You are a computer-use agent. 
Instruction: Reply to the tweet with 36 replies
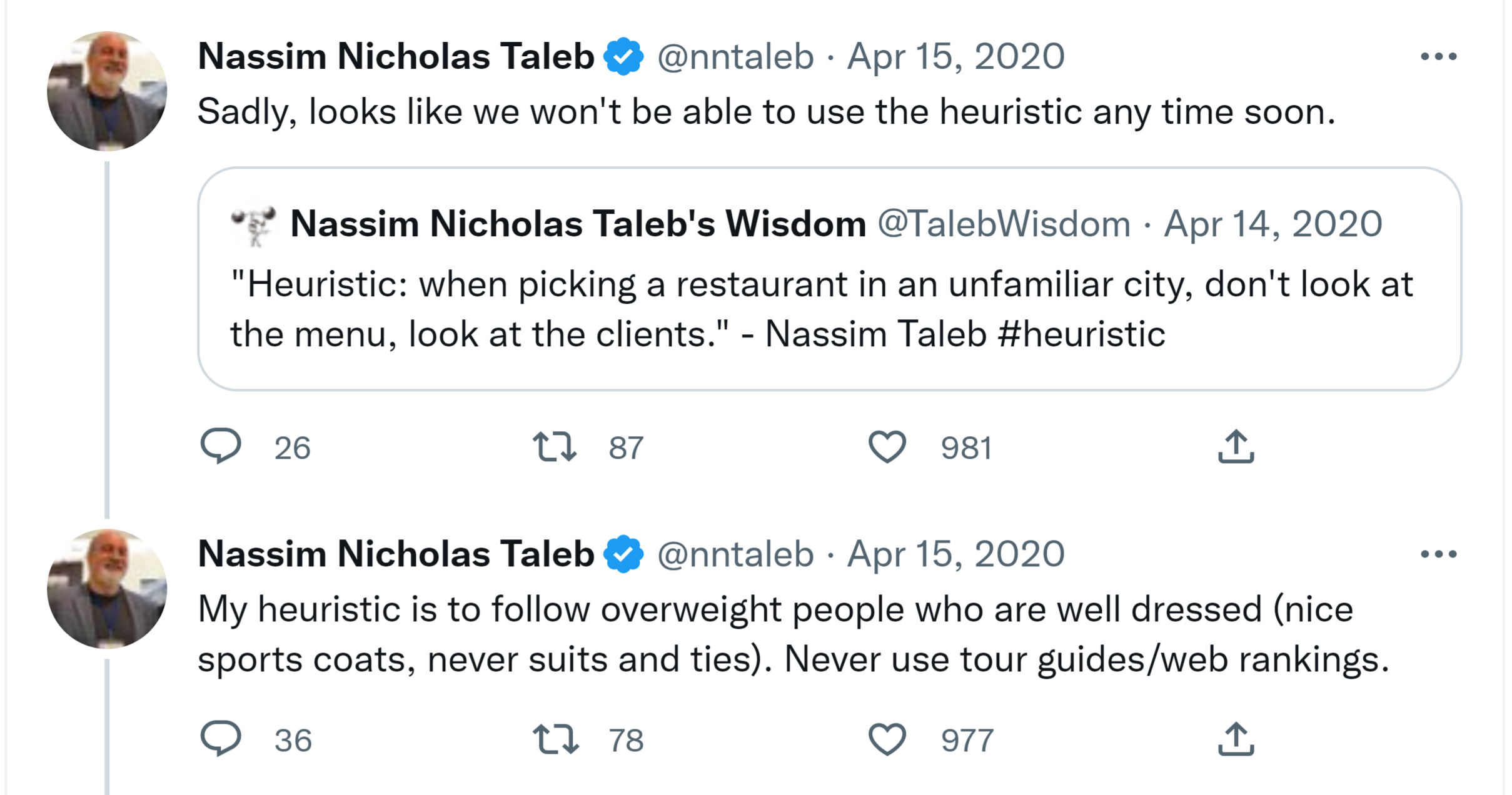tap(221, 739)
